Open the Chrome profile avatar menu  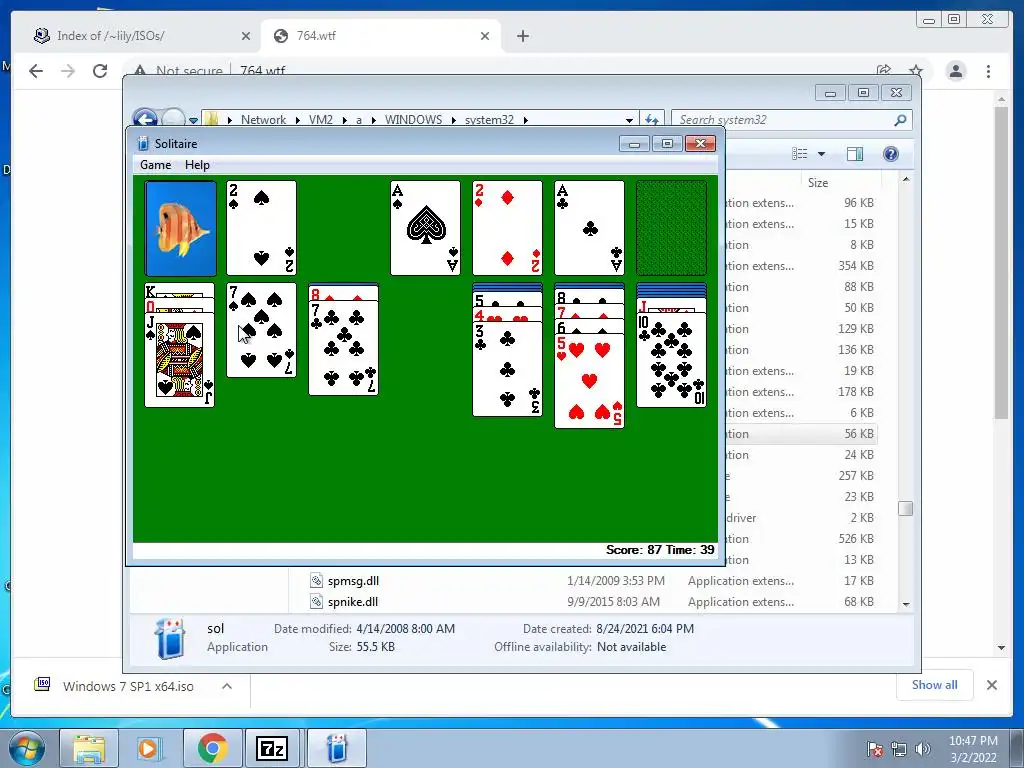[x=956, y=71]
